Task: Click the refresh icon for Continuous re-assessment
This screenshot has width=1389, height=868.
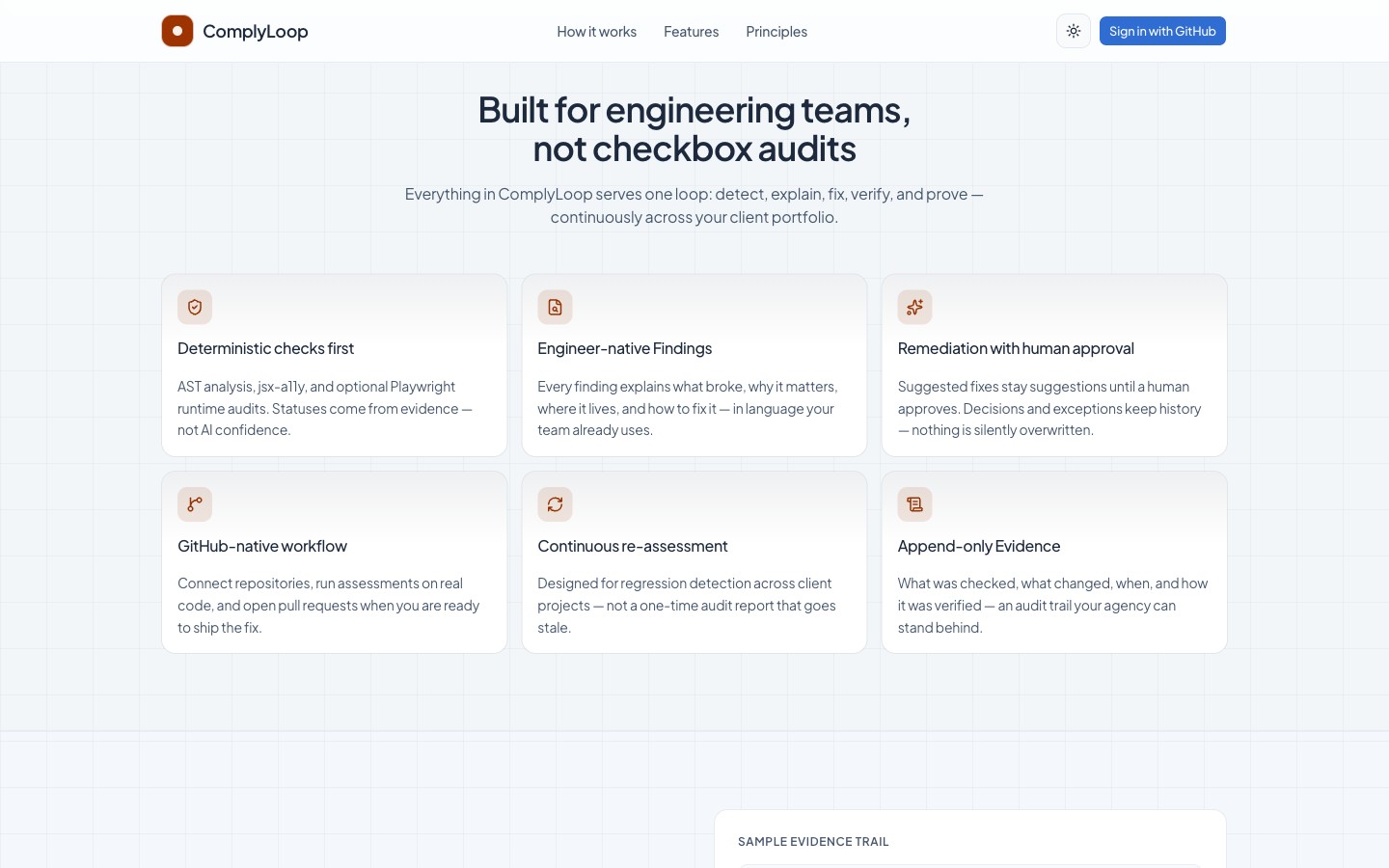Action: [x=555, y=504]
